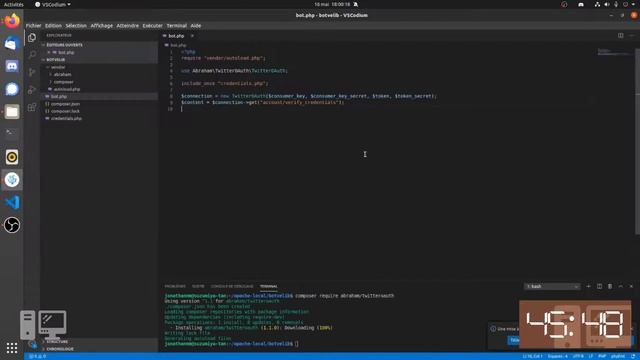The image size is (640, 360).
Task: Open the Atteindre menu
Action: coord(128,26)
